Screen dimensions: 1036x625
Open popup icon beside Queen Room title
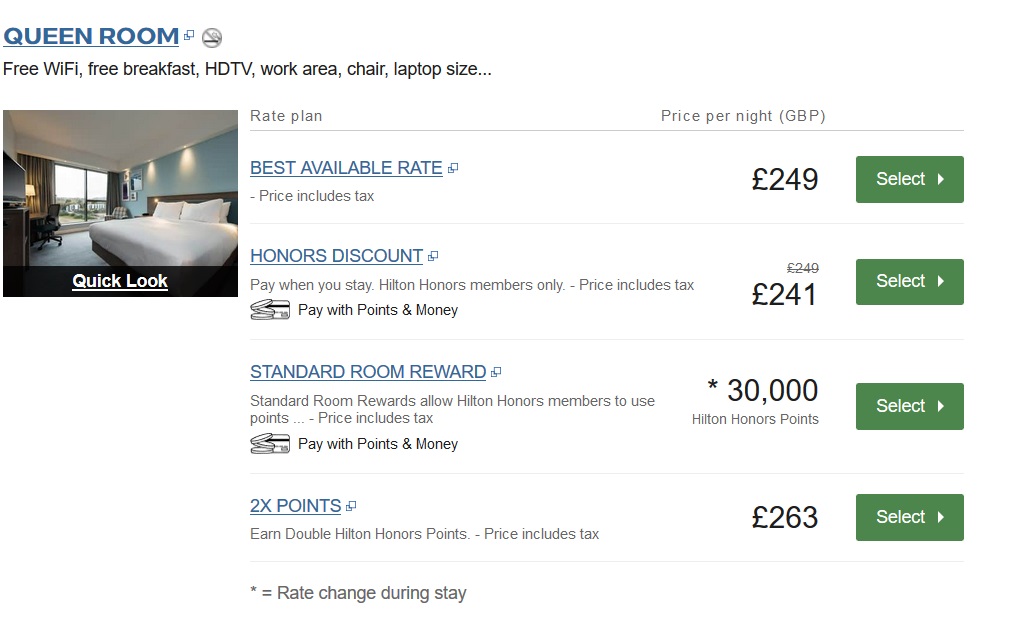click(189, 36)
